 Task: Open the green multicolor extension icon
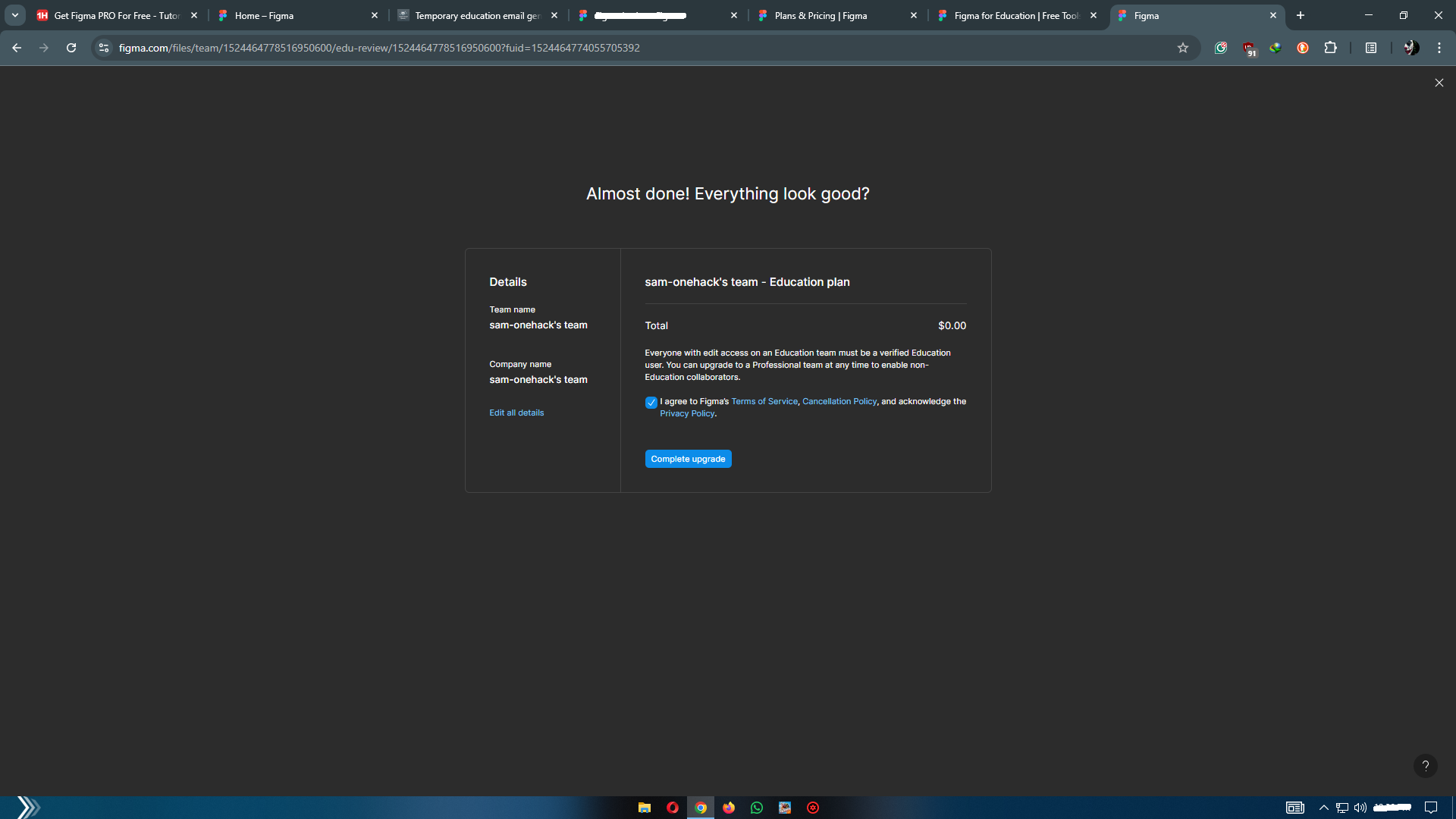point(1276,48)
